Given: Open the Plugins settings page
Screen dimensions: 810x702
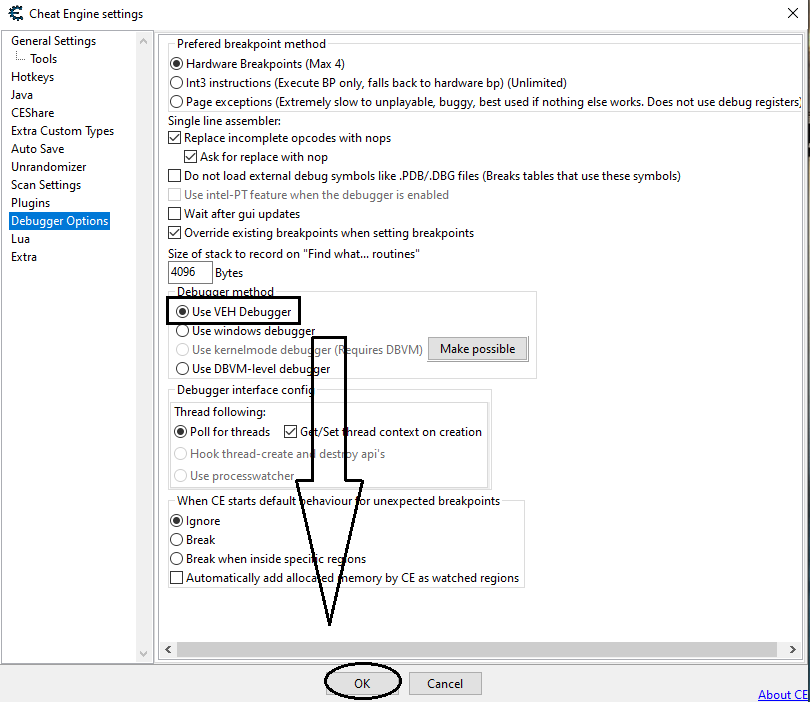Looking at the screenshot, I should point(30,203).
